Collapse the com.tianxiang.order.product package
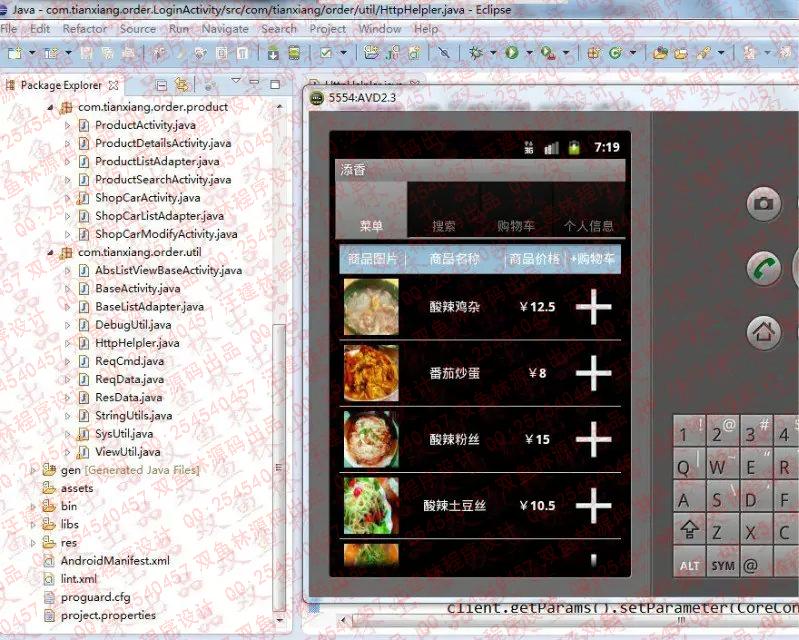Image resolution: width=799 pixels, height=640 pixels. (50, 107)
